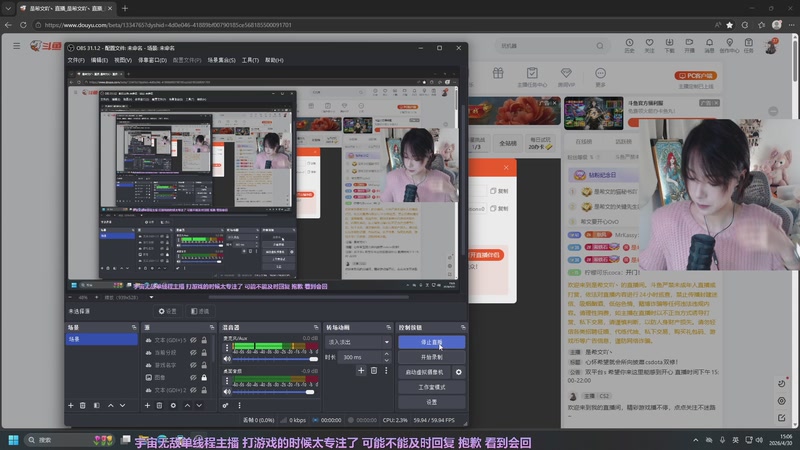This screenshot has width=800, height=450.
Task: Open source properties gear in 来源 panel footer
Action: [x=173, y=405]
